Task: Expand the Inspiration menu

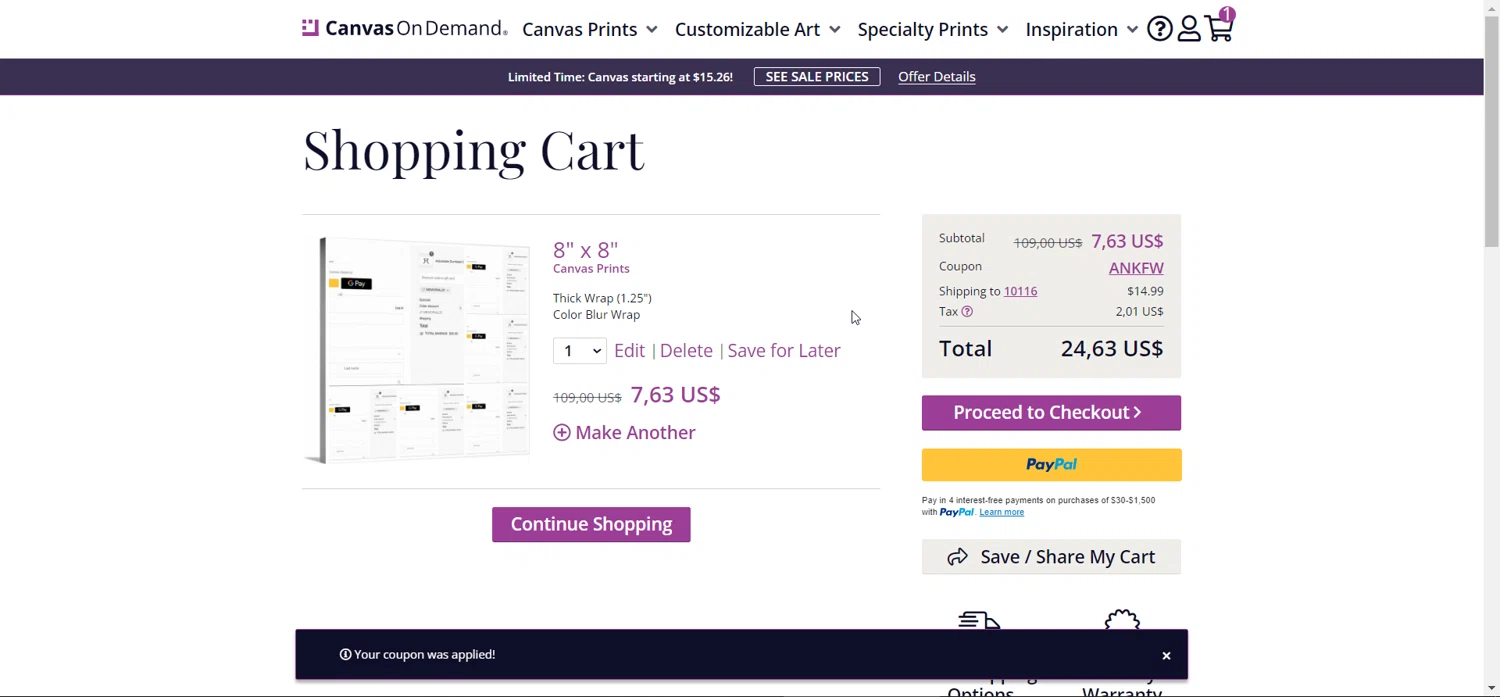Action: [x=1081, y=29]
